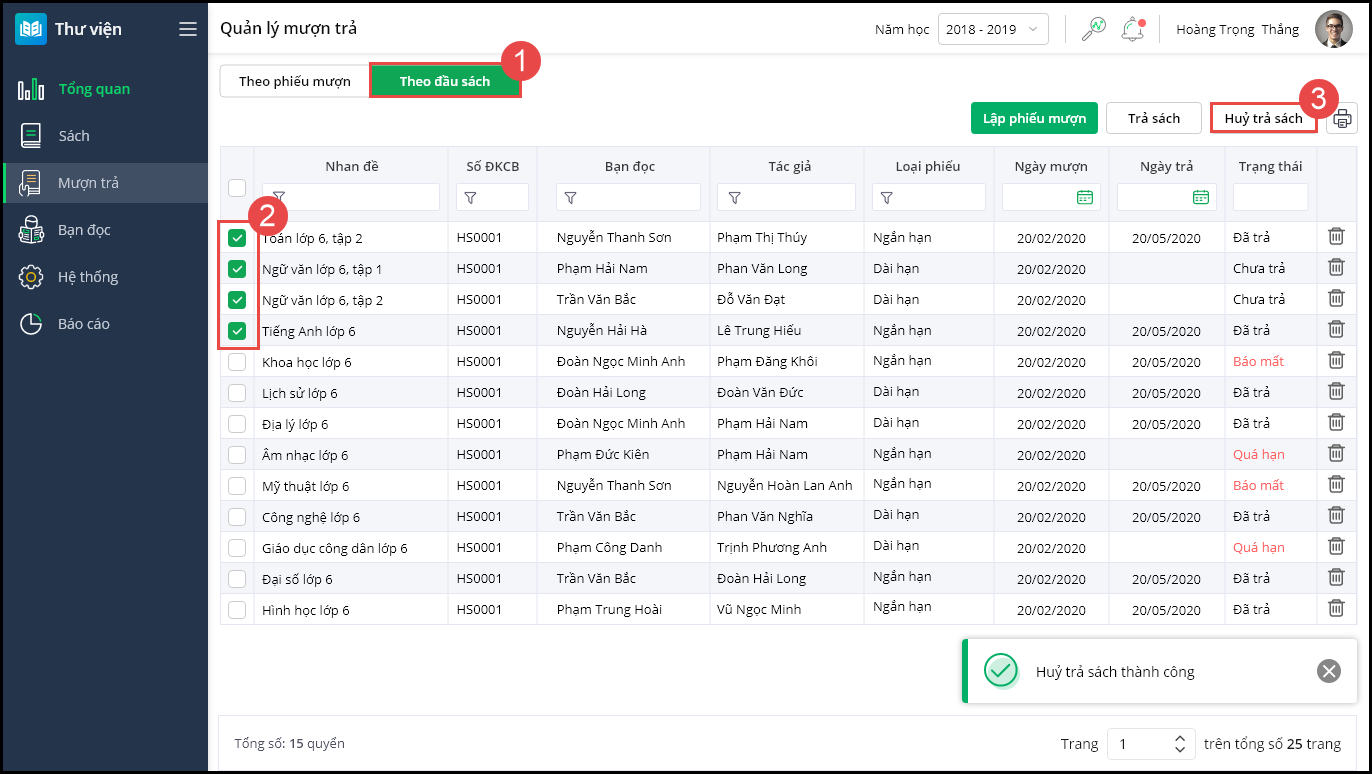Click the page number stepper arrows
The width and height of the screenshot is (1372, 774).
(1179, 744)
